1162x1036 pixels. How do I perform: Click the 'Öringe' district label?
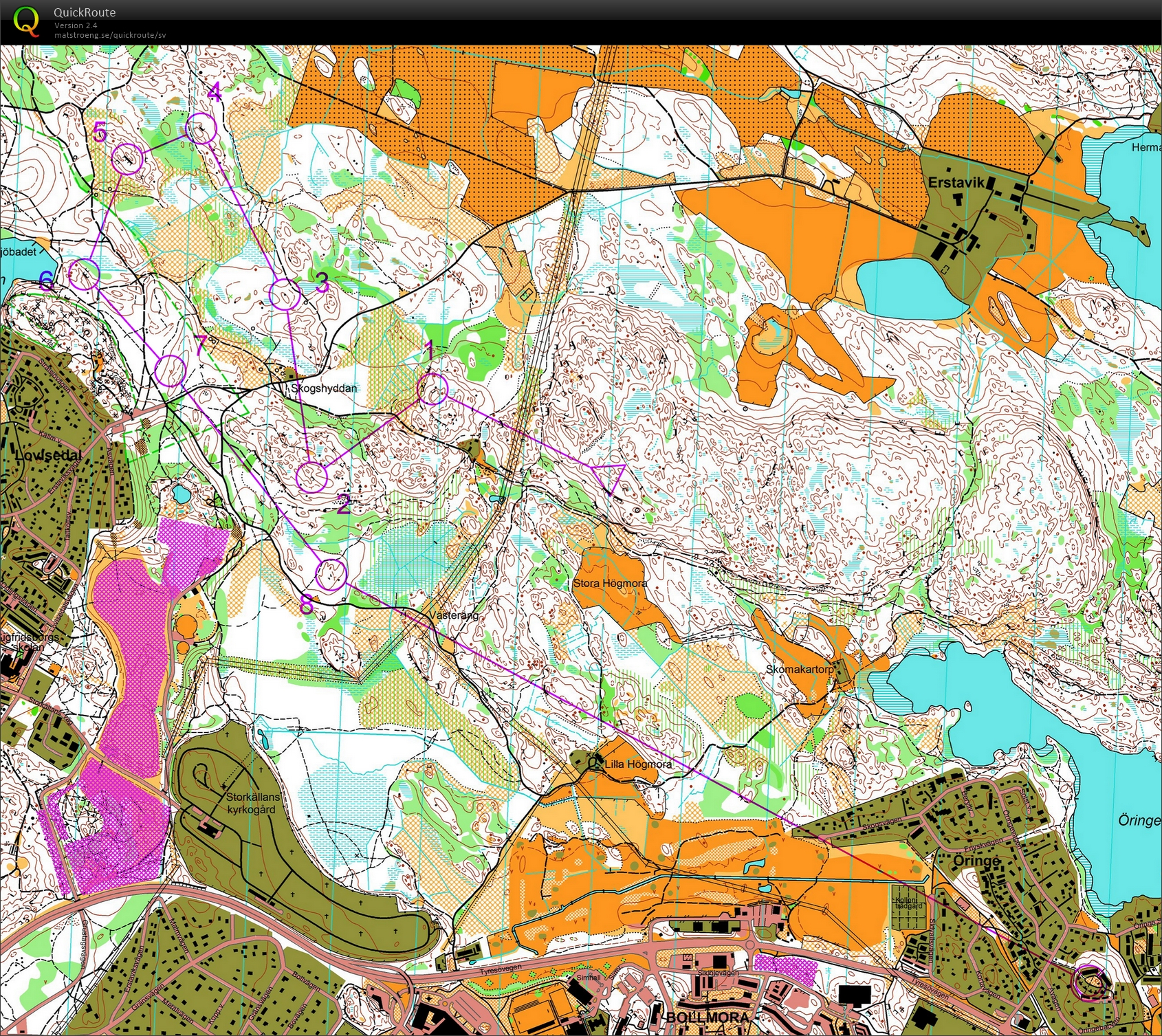977,861
